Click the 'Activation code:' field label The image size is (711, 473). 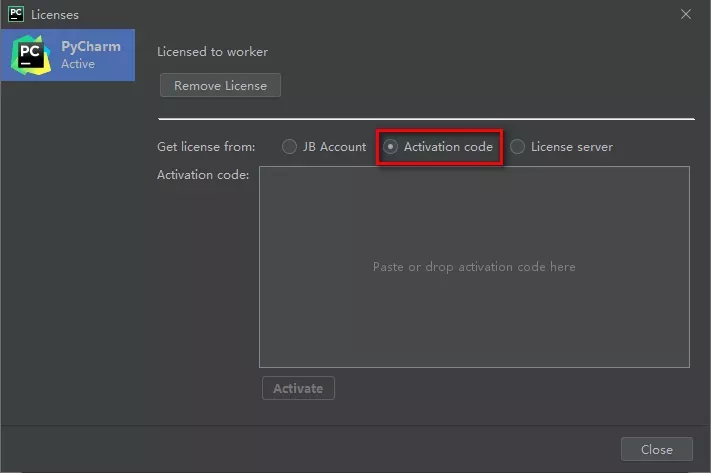[203, 175]
